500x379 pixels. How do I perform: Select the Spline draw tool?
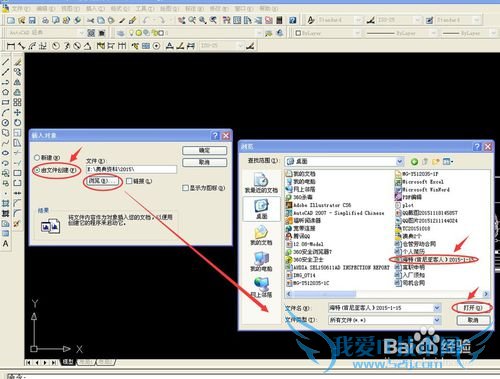pyautogui.click(x=6, y=143)
